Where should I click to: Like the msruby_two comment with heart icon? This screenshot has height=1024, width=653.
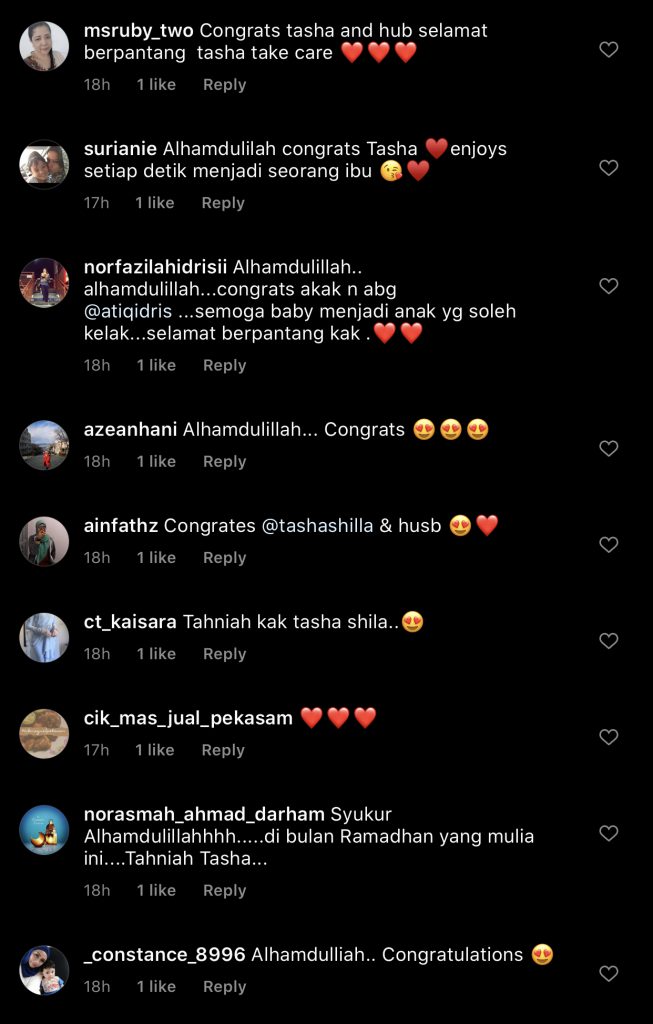click(609, 50)
